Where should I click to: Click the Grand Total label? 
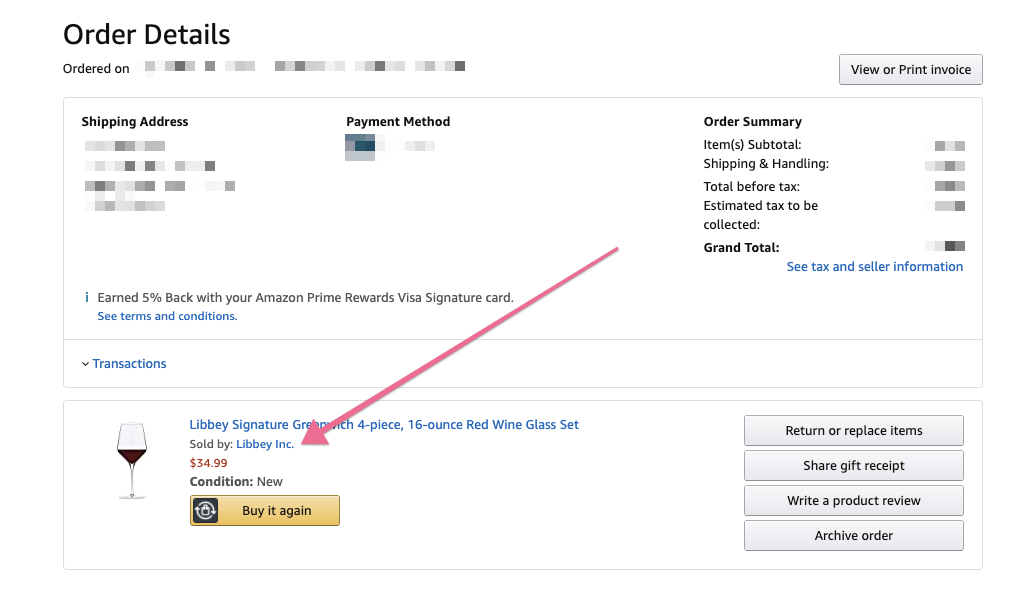741,248
